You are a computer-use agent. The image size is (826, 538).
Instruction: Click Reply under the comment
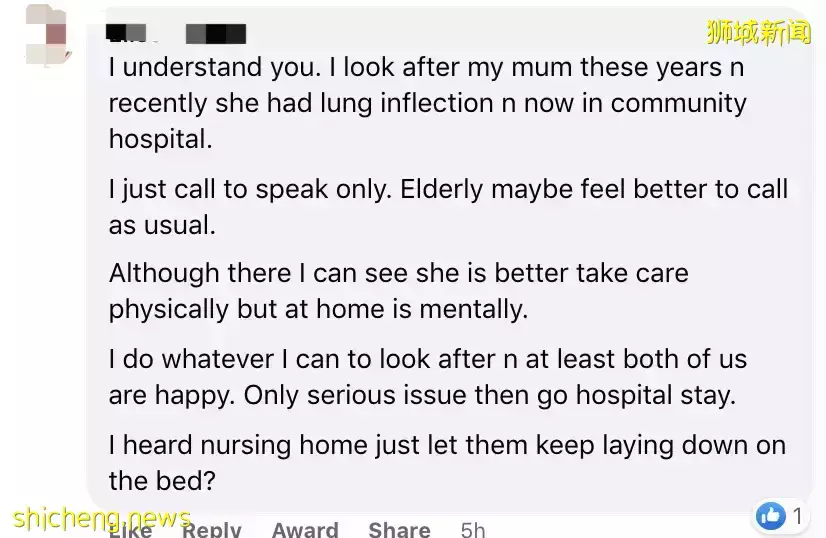point(211,529)
